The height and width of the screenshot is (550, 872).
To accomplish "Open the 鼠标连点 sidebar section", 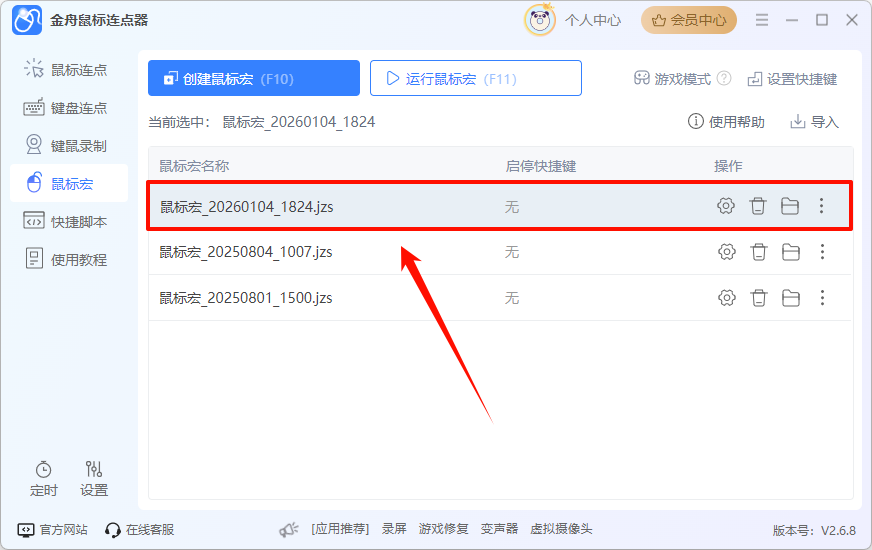I will click(66, 70).
